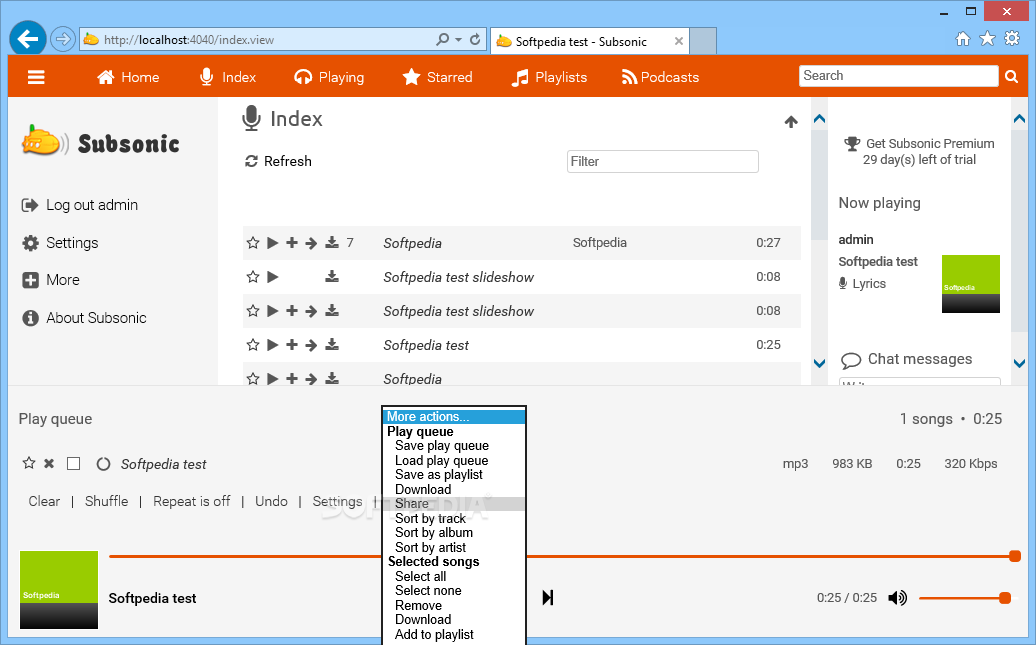Choose Remove in Selected songs group
This screenshot has width=1036, height=645.
[x=418, y=606]
